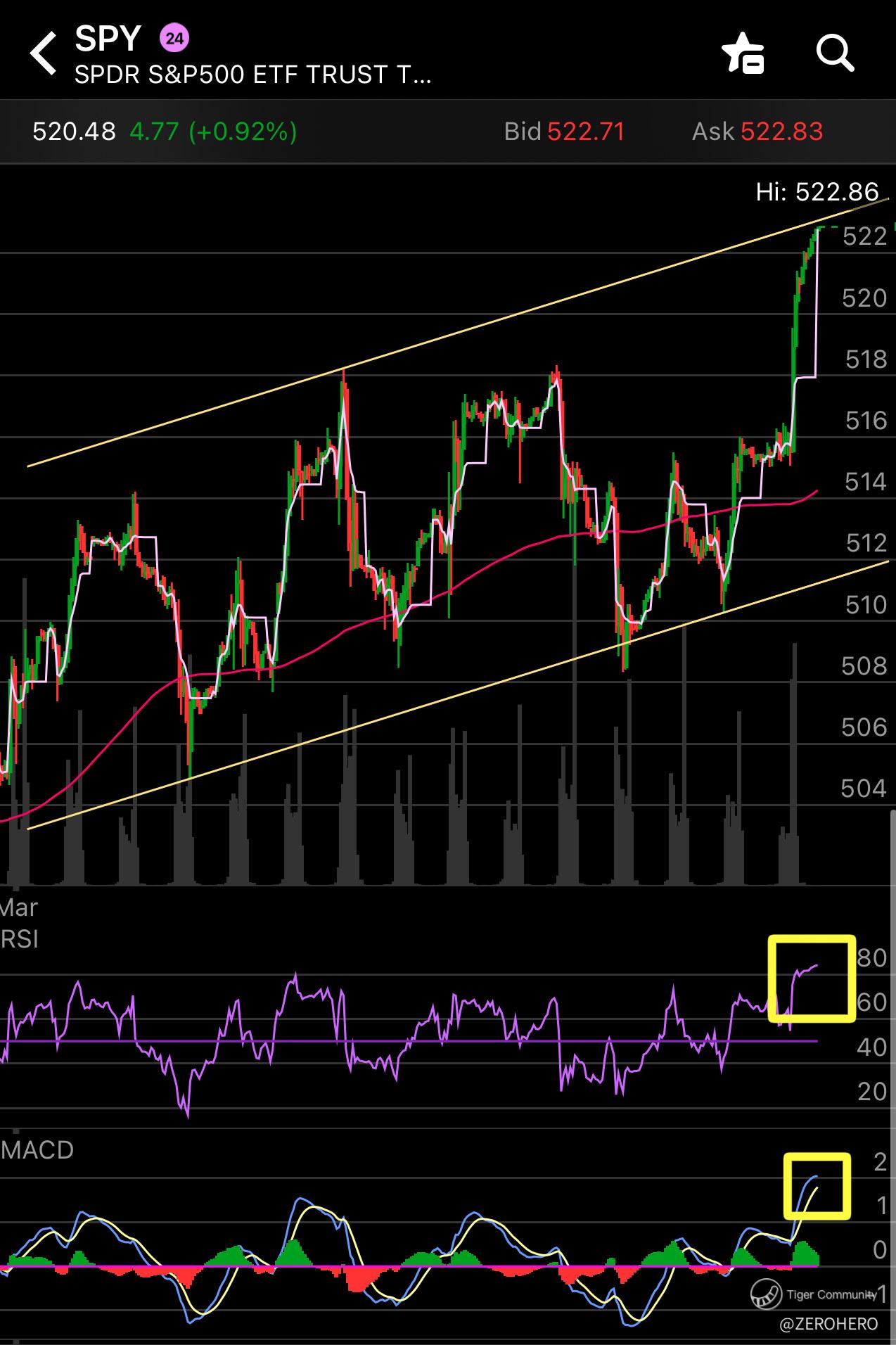Tap the back arrow icon
The image size is (896, 1345).
[x=44, y=53]
